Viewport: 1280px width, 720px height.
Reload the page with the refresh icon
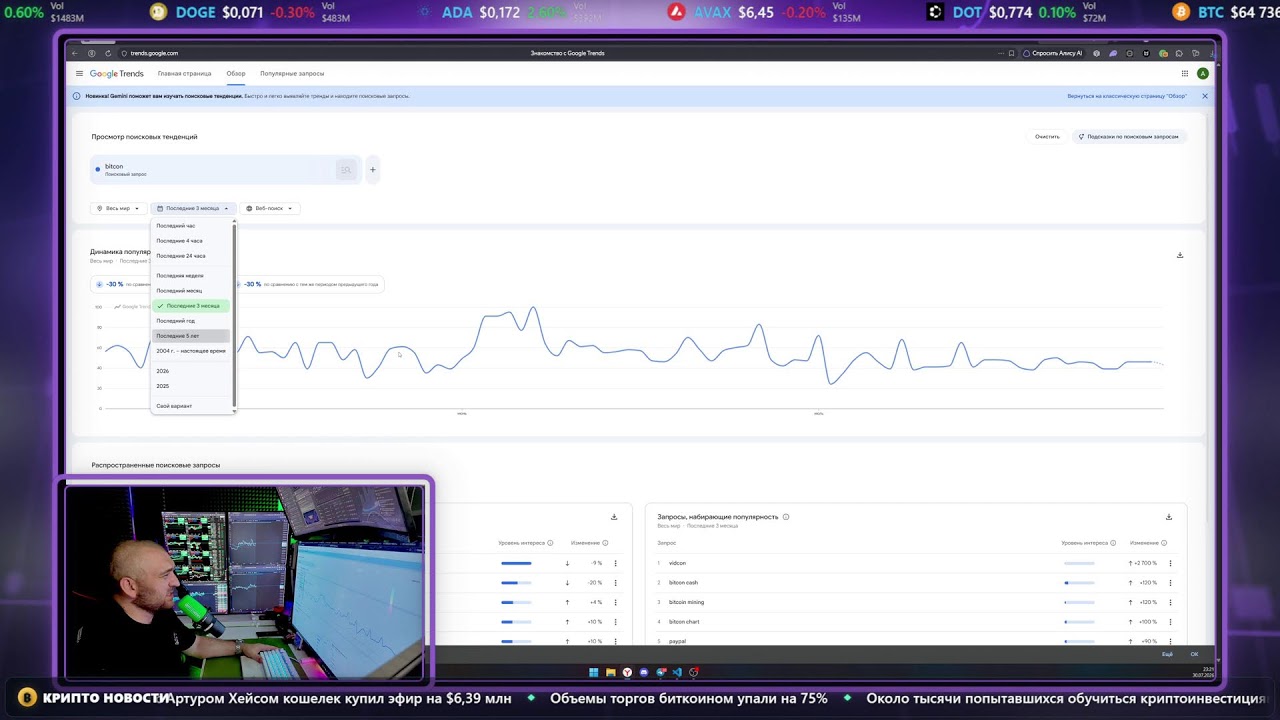coord(108,53)
